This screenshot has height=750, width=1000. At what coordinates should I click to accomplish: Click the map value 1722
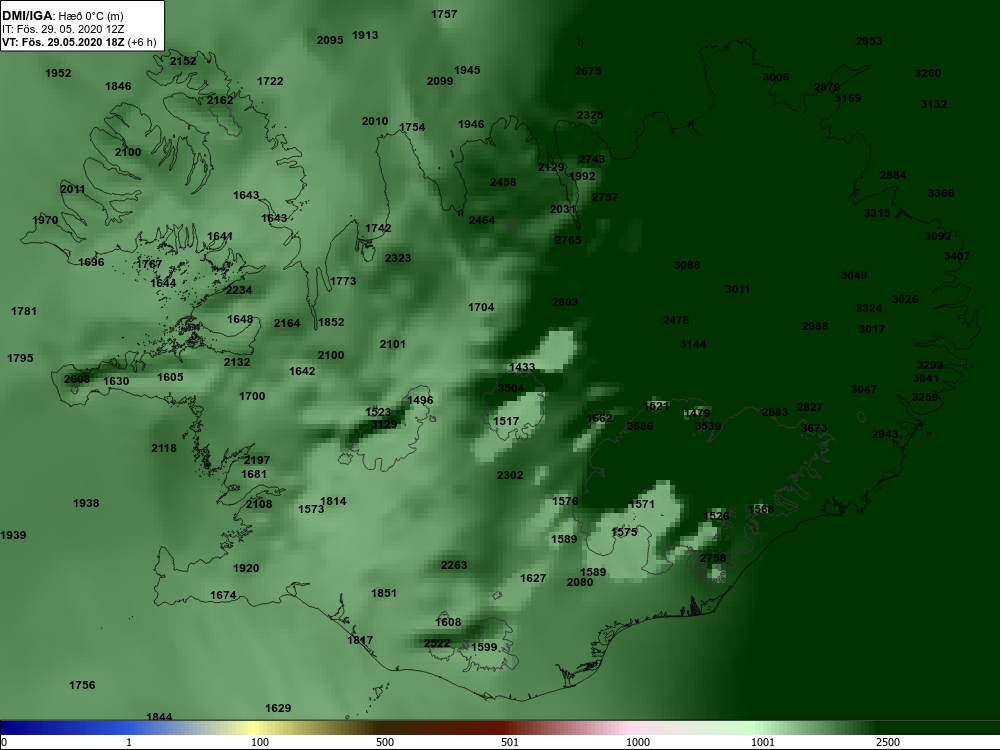270,81
